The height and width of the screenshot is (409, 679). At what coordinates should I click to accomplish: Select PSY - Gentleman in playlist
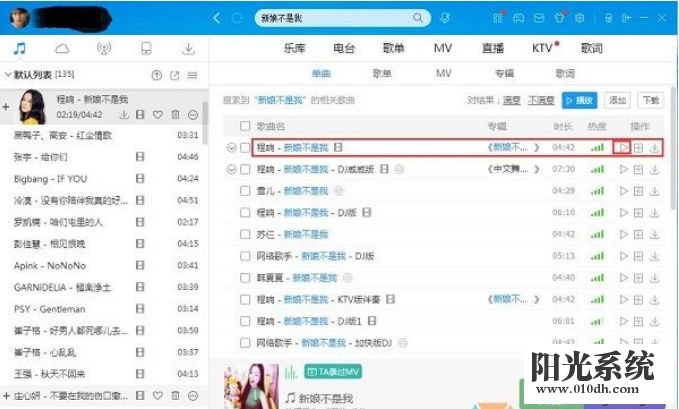tap(49, 309)
